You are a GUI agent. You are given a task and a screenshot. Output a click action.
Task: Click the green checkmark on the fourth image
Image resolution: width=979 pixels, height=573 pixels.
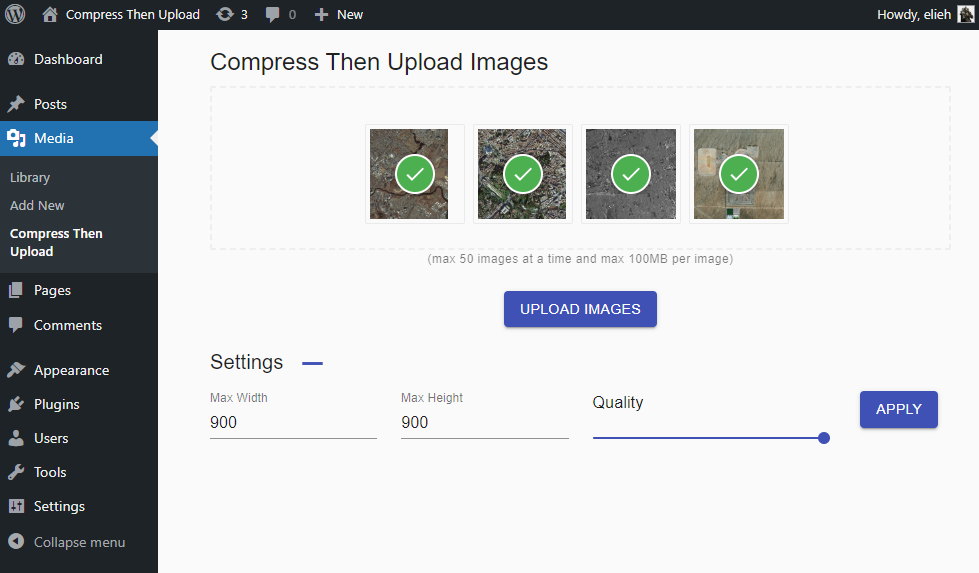[739, 174]
